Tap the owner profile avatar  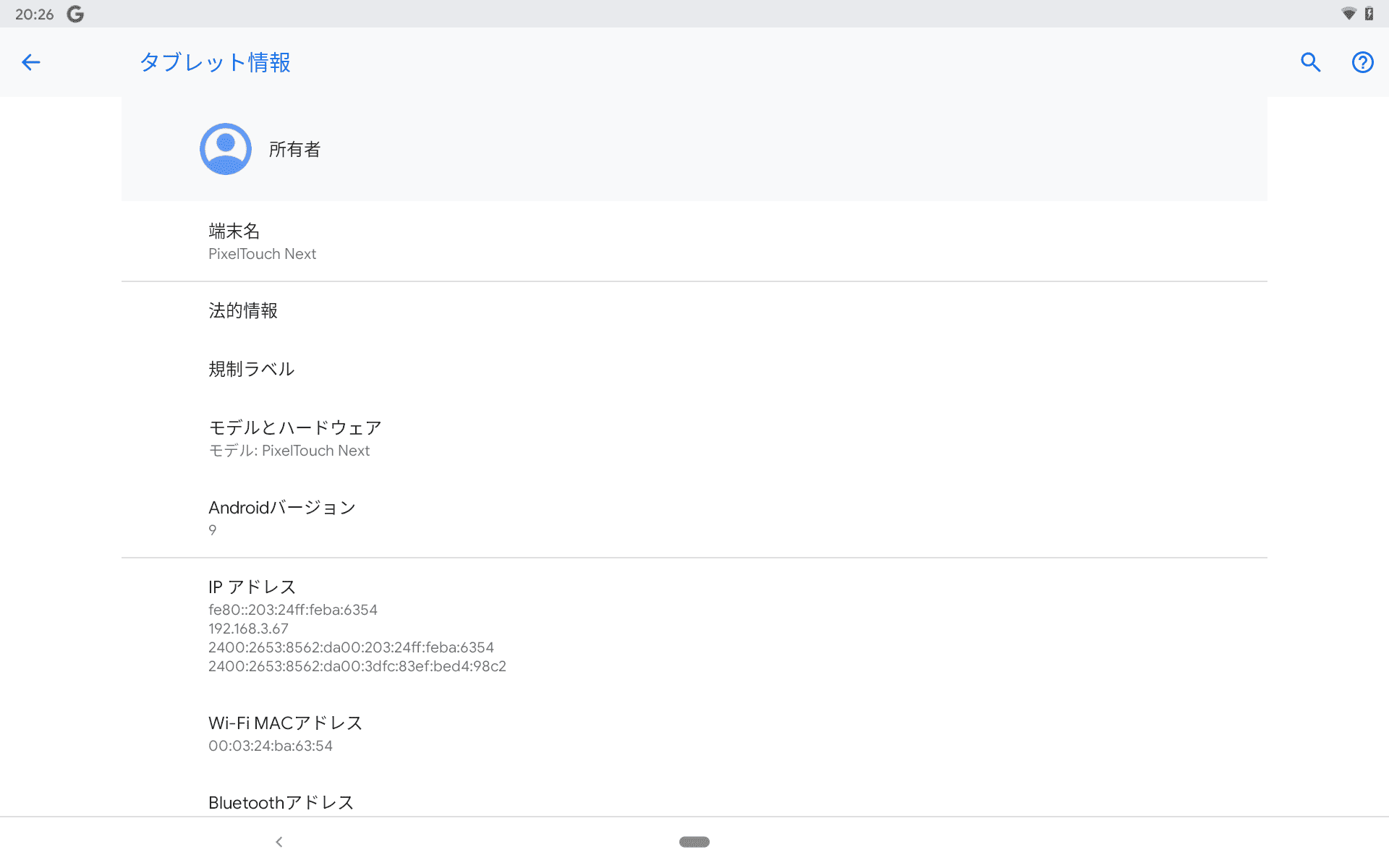[x=226, y=149]
